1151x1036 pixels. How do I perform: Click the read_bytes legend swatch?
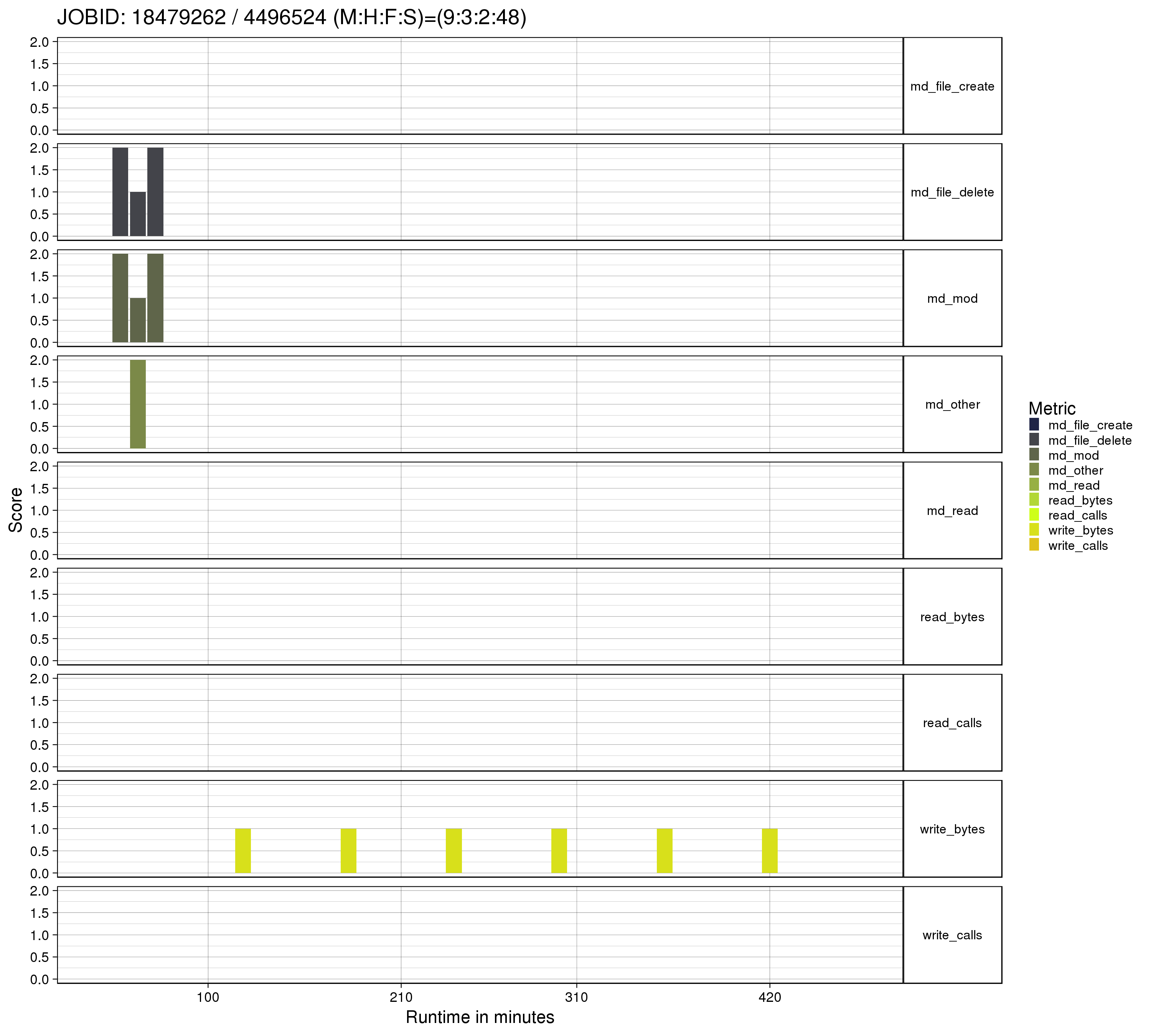1034,500
